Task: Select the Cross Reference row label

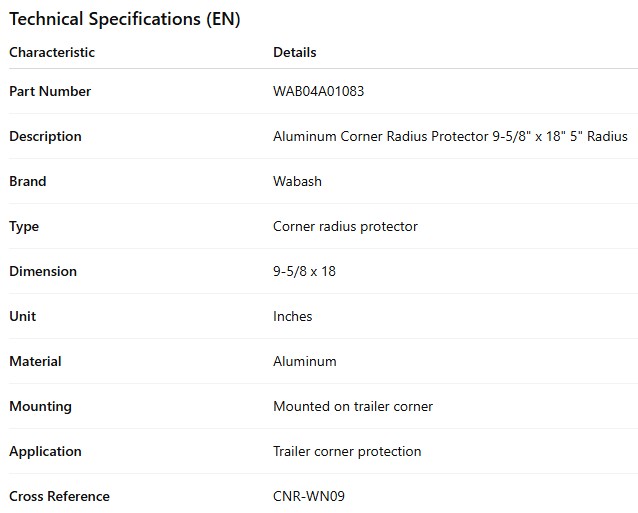Action: pos(59,496)
